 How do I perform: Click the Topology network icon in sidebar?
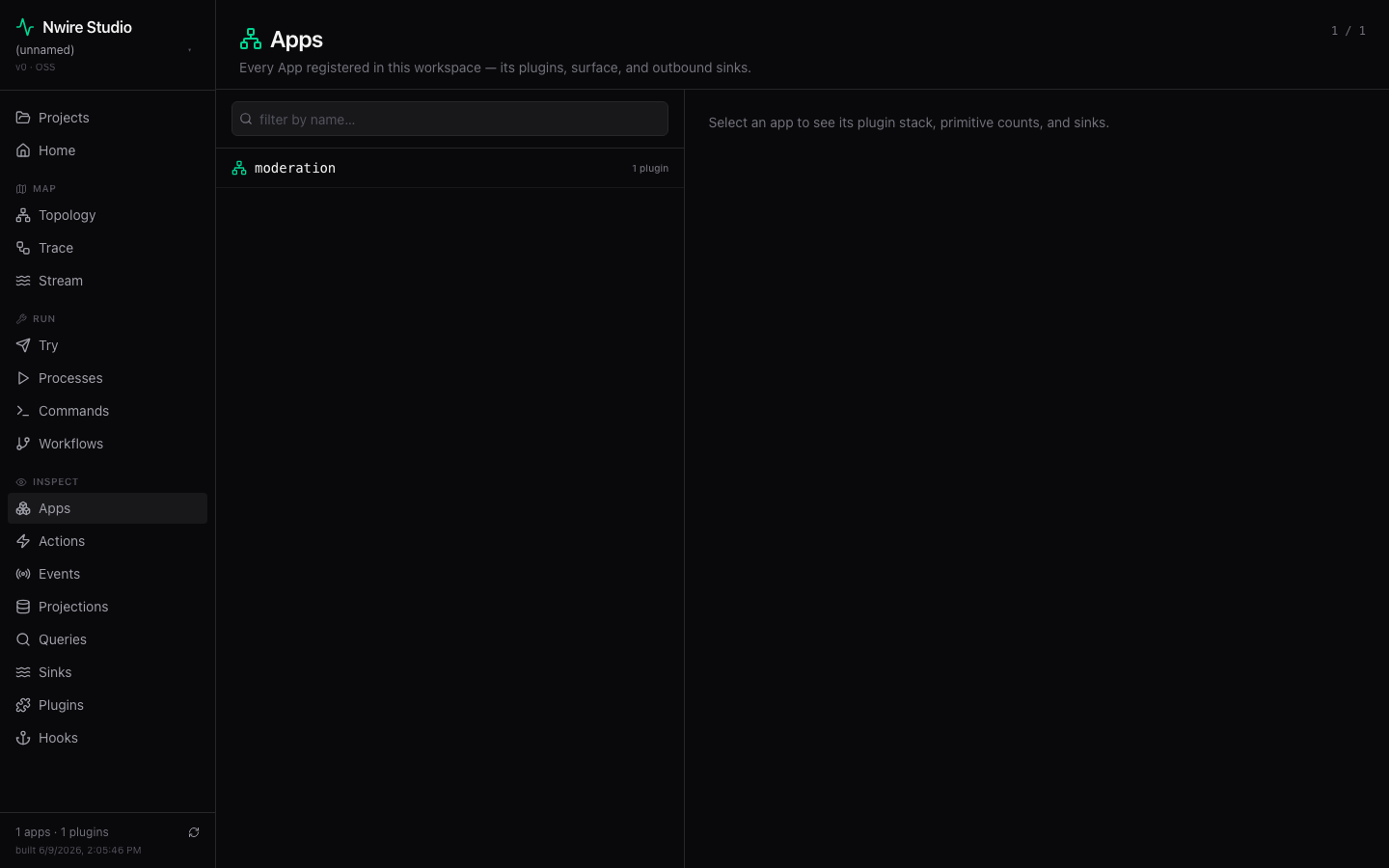pos(23,215)
